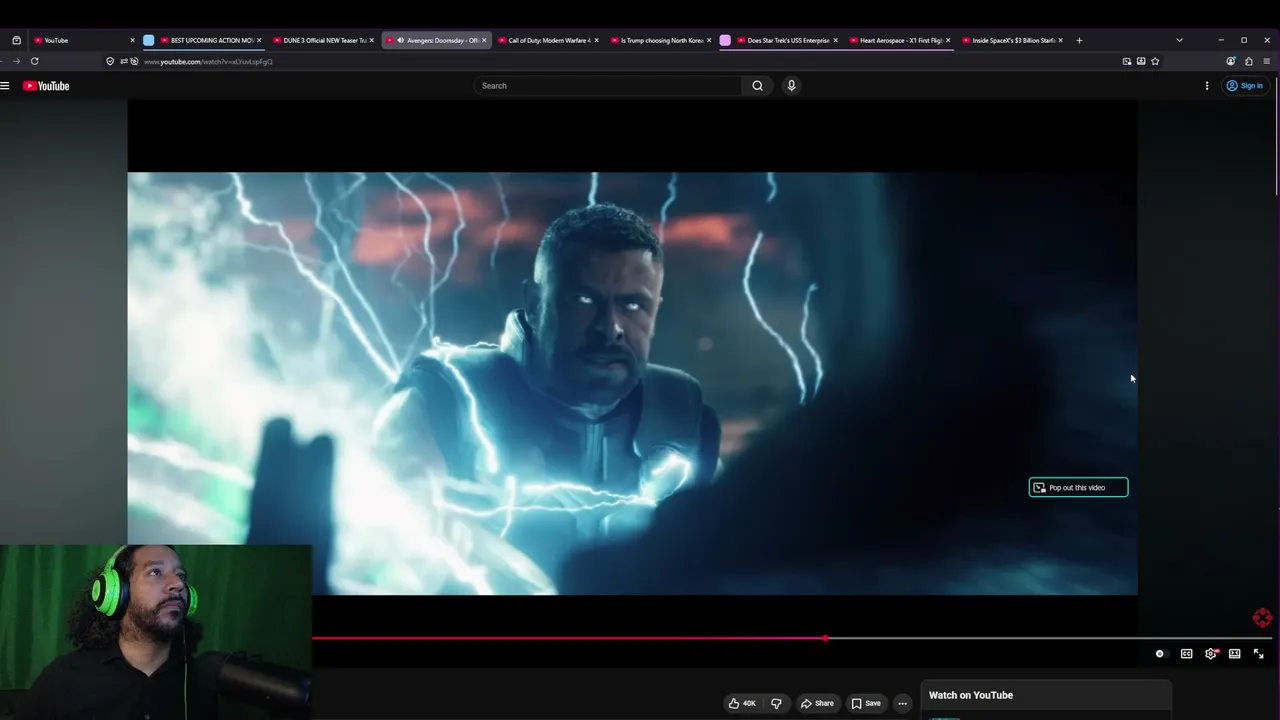Expand the list all tabs dropdown
The width and height of the screenshot is (1280, 720).
pyautogui.click(x=1179, y=40)
